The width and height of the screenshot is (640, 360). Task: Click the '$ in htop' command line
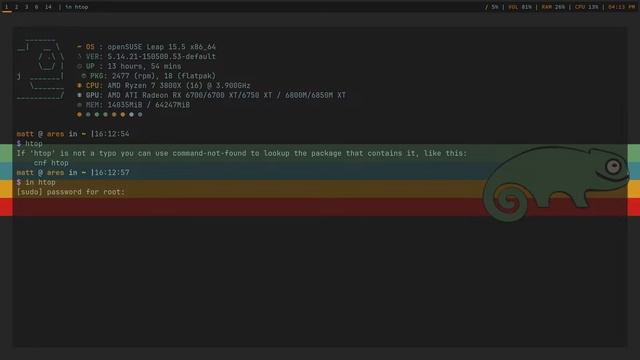(x=36, y=182)
